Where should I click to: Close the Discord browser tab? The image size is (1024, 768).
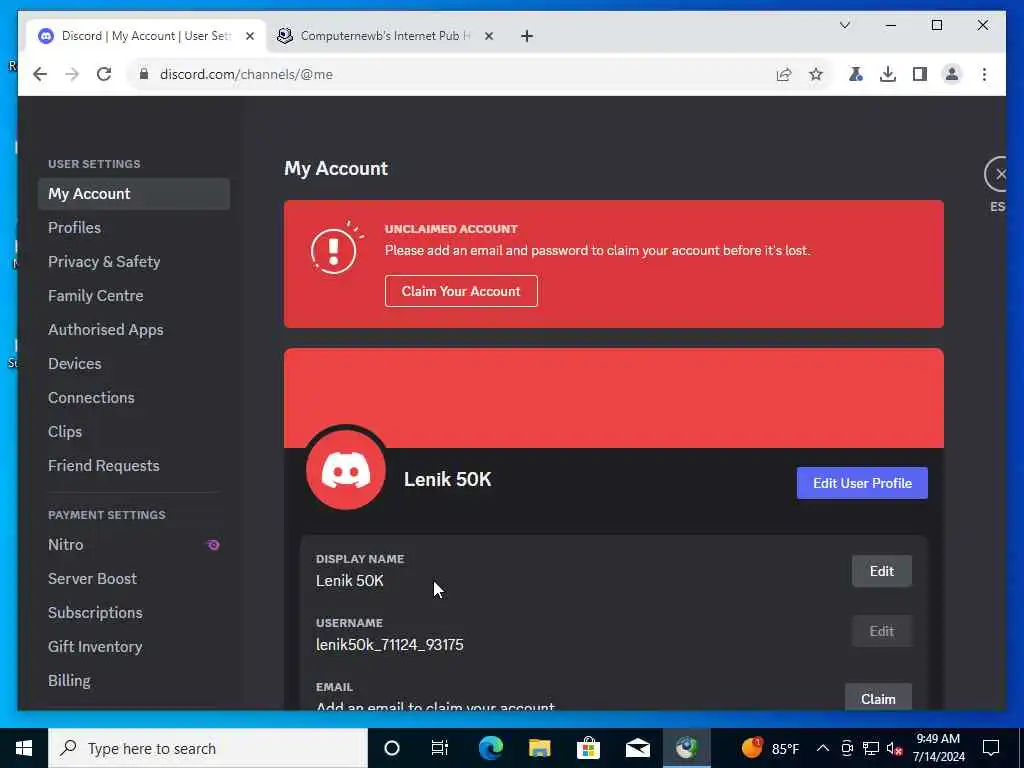point(249,36)
